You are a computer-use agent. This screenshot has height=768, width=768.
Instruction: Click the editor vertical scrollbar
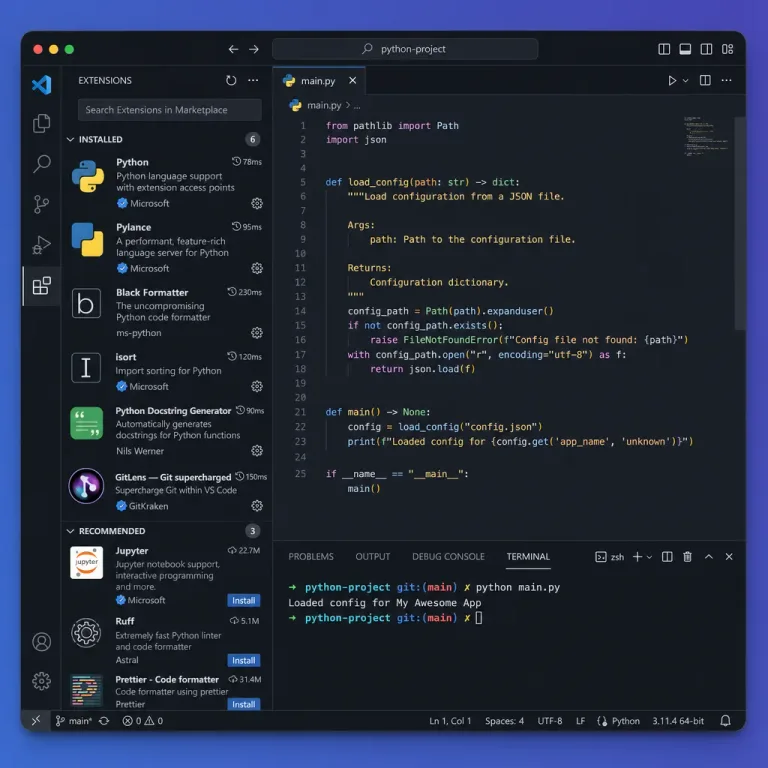740,223
